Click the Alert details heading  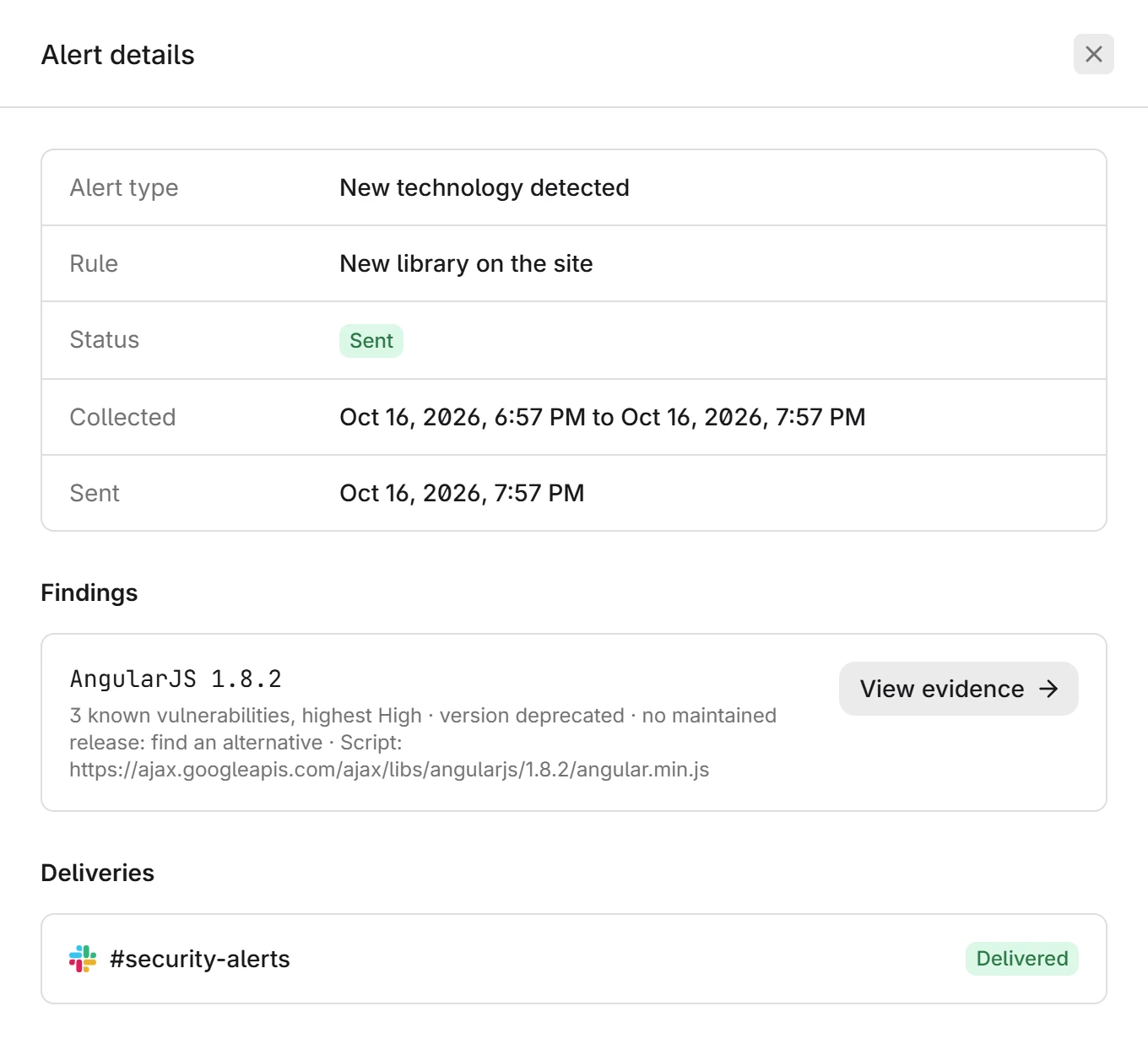tap(118, 55)
